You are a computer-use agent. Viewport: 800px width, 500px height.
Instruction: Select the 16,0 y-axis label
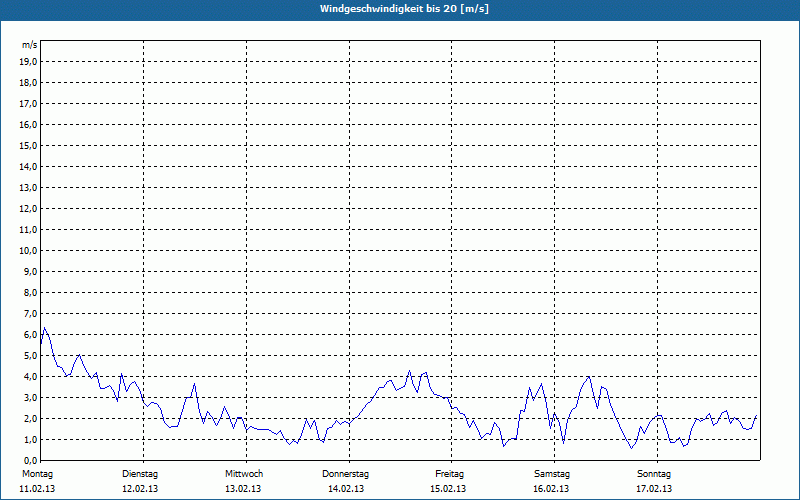pyautogui.click(x=29, y=124)
